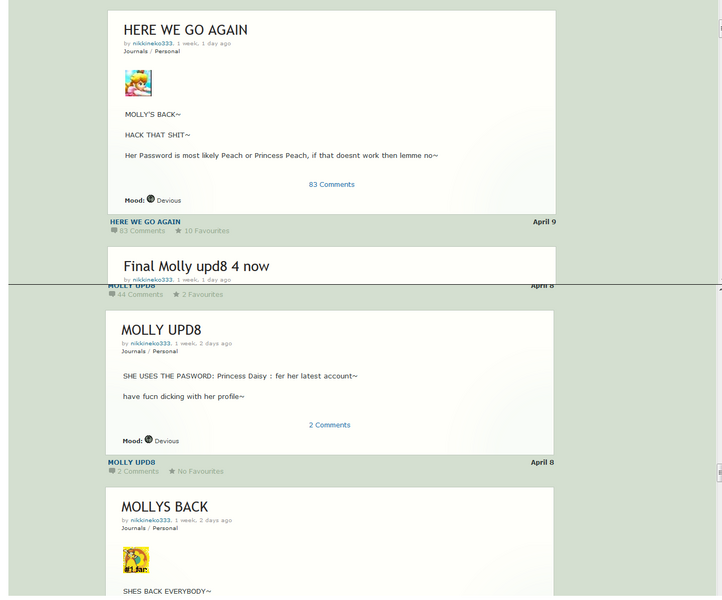
Task: Open the HERE WE GO AGAIN journal heading
Action: (186, 30)
